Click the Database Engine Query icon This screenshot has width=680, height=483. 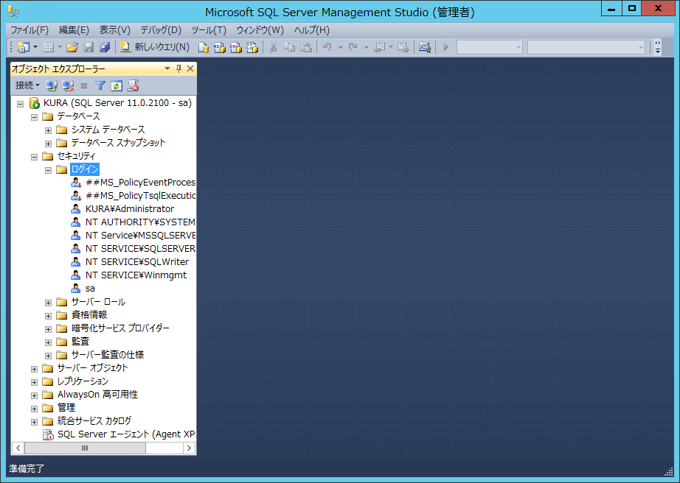(203, 47)
